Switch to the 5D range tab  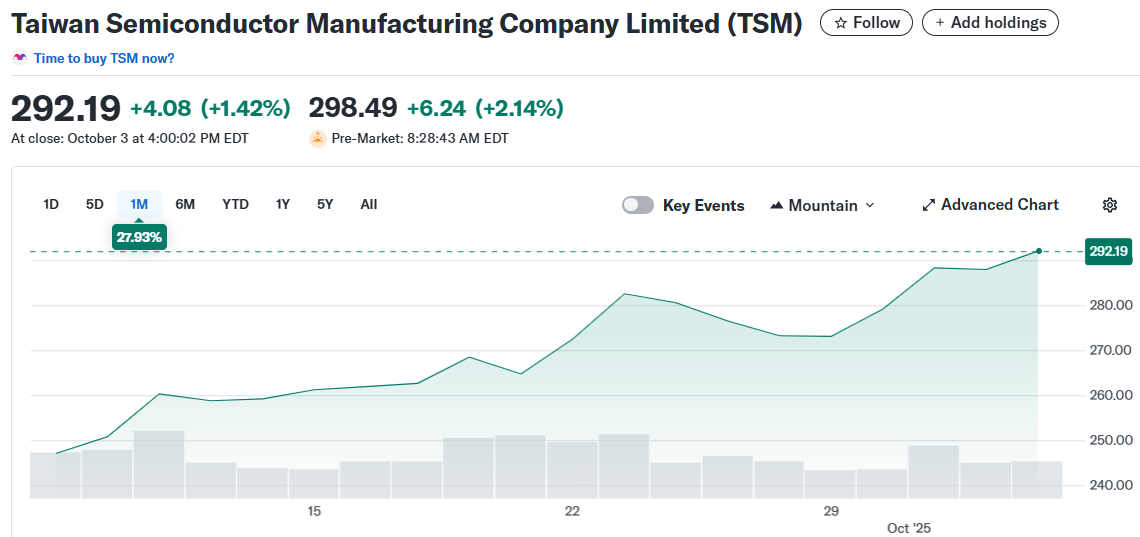pos(95,204)
